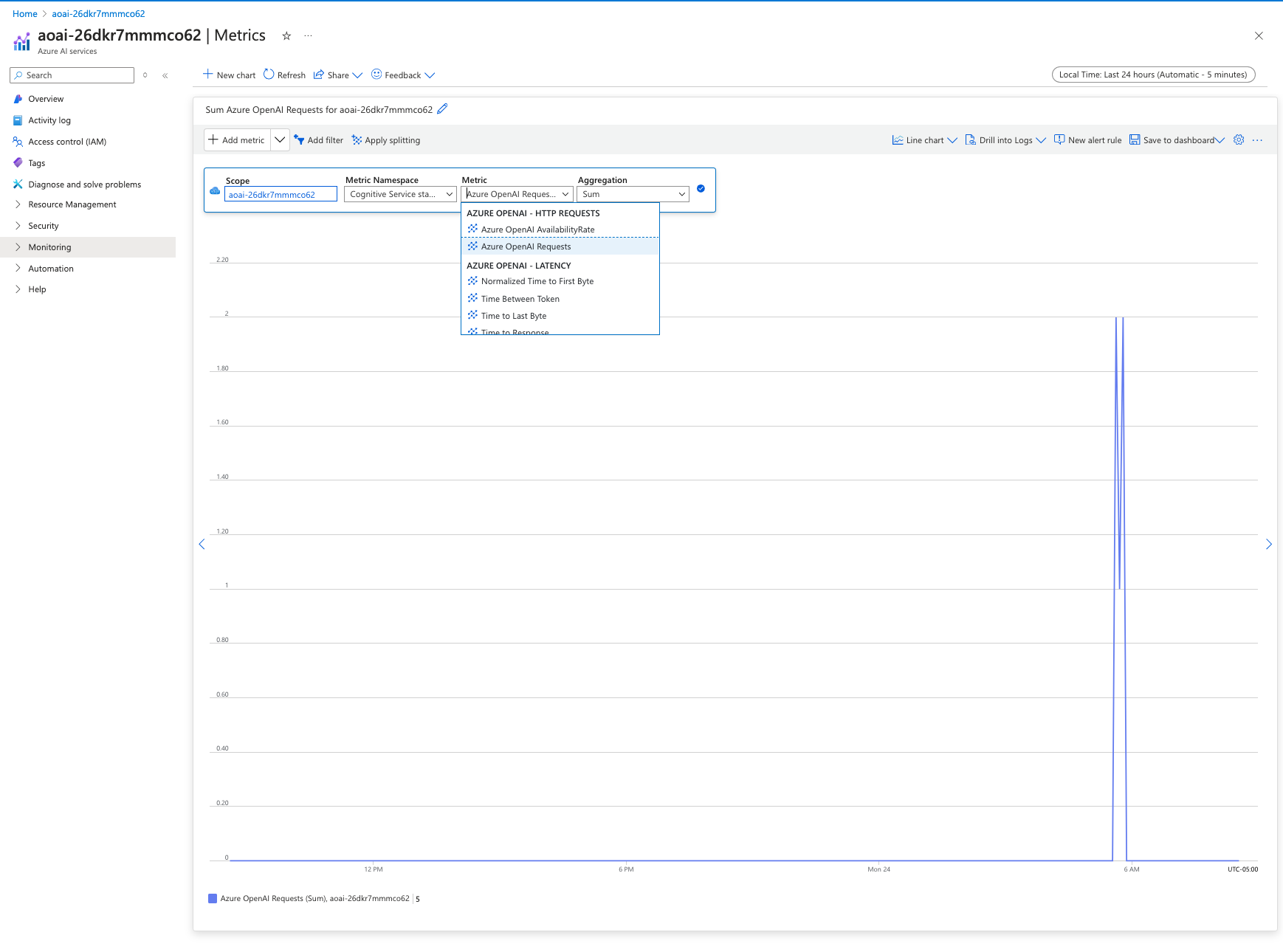Click the Metric combo box
This screenshot has height=952, width=1283.
517,194
